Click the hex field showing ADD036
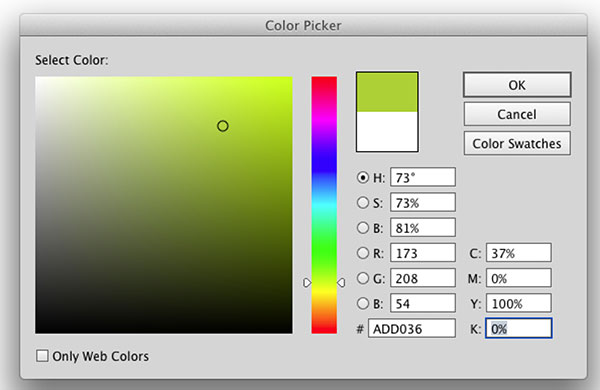 (x=412, y=328)
